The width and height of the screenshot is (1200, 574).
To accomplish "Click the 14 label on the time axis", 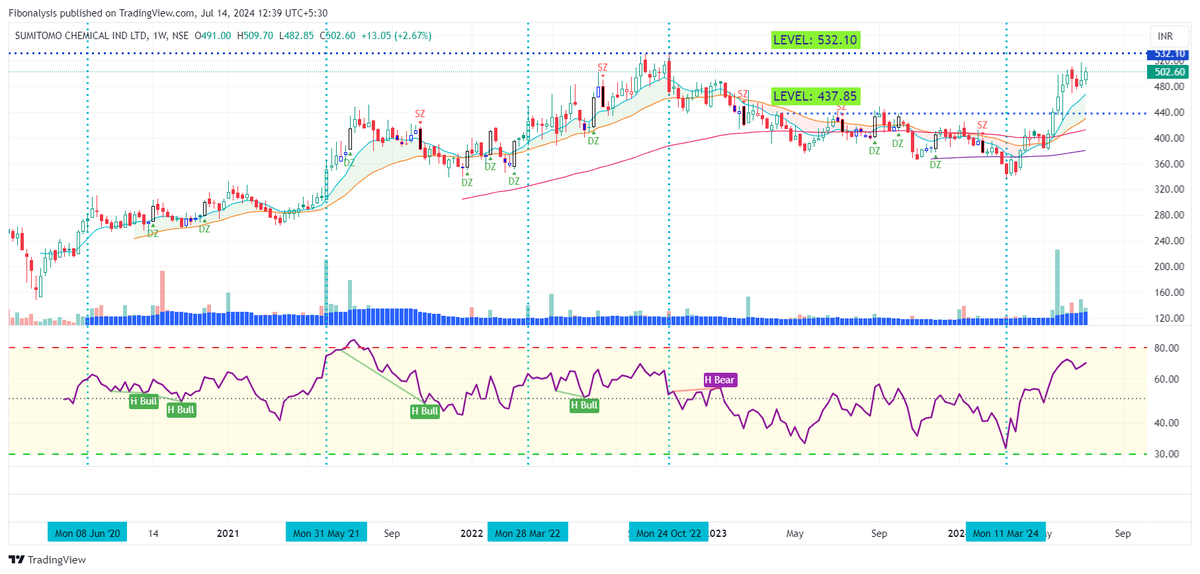I will 154,534.
